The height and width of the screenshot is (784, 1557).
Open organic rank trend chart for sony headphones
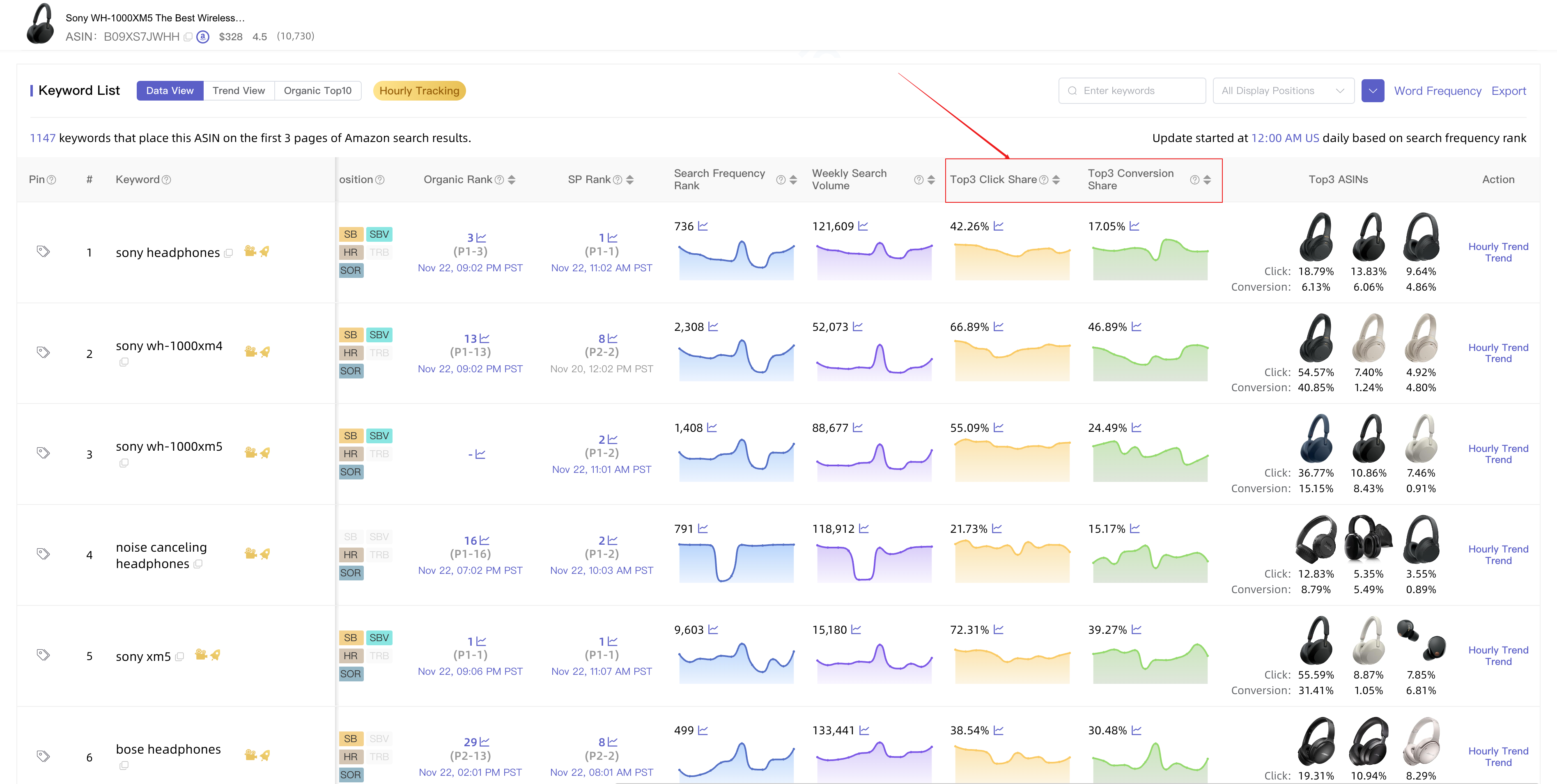481,238
